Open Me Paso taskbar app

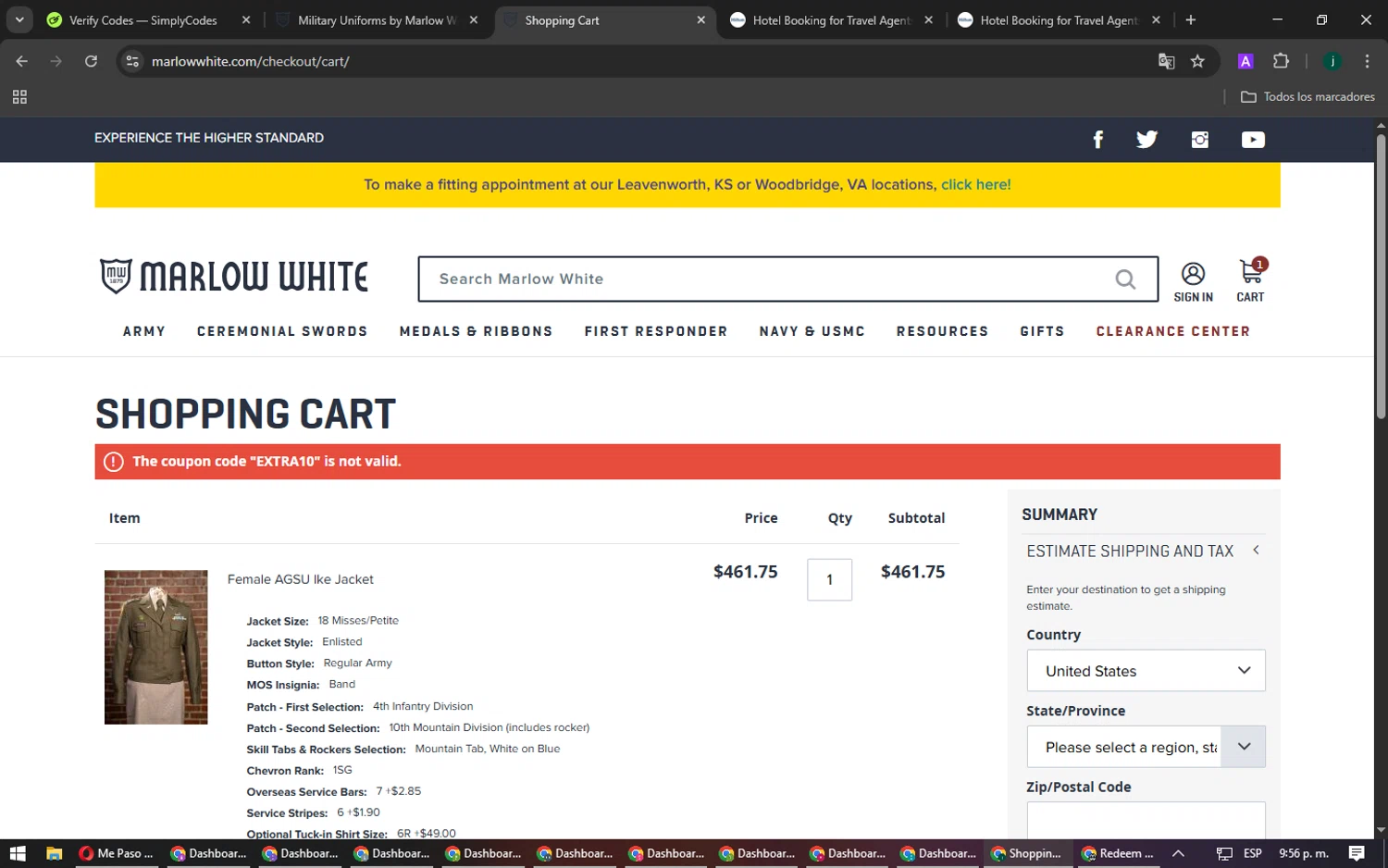[117, 853]
